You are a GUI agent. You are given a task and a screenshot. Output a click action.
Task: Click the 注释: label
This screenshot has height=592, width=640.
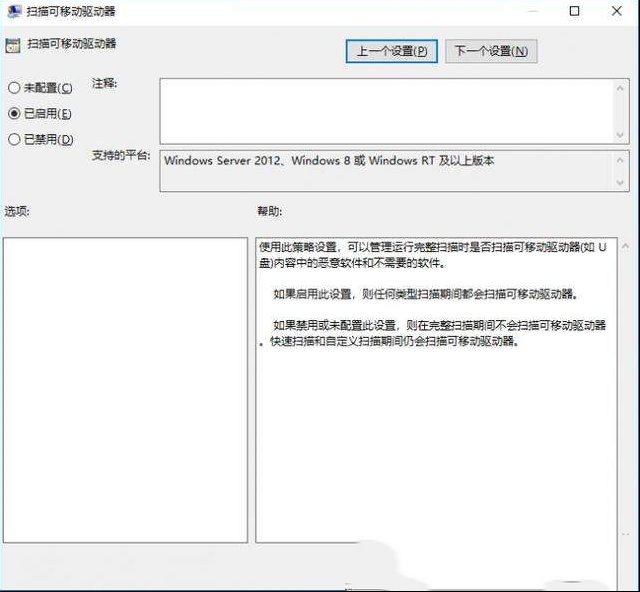tap(104, 84)
